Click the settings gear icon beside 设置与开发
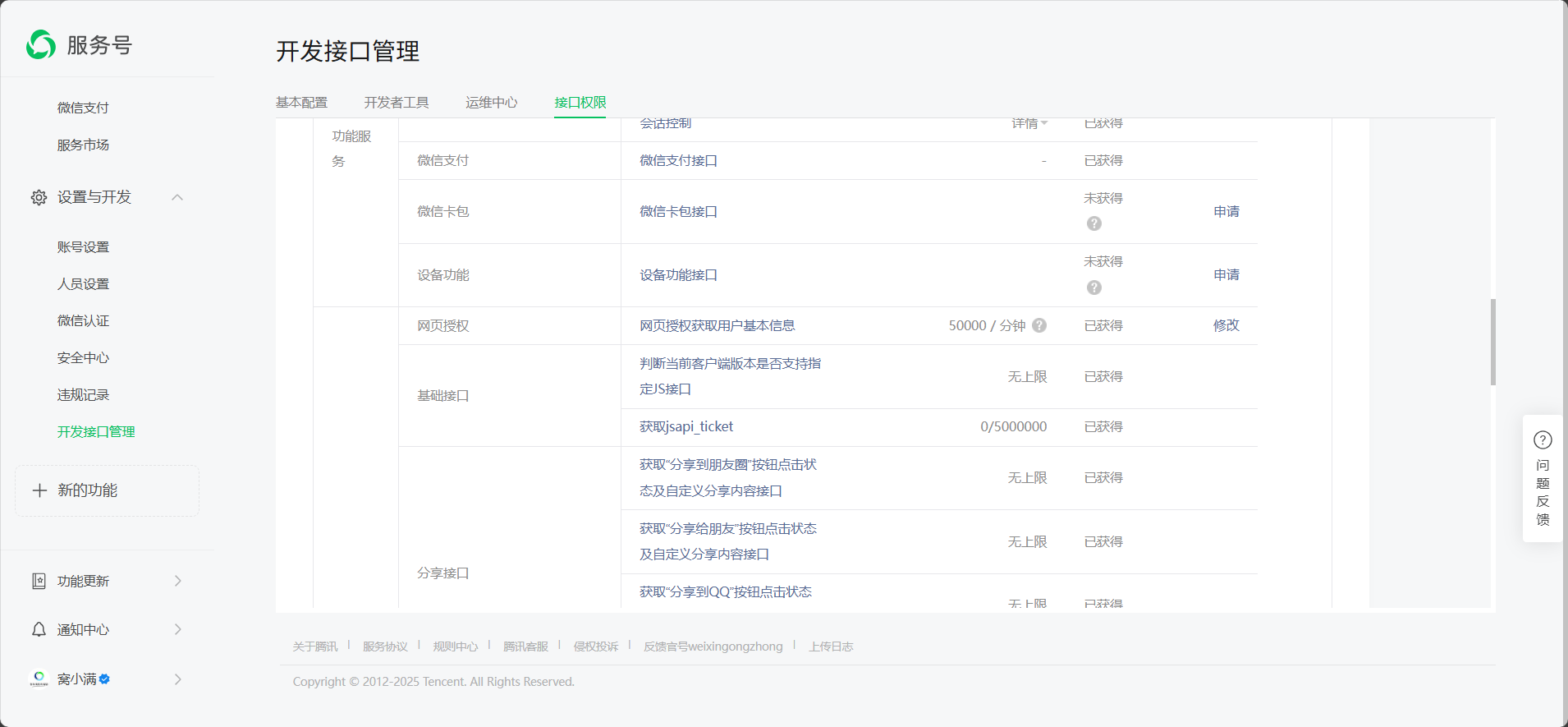Screen dimensions: 1568x727 point(39,198)
